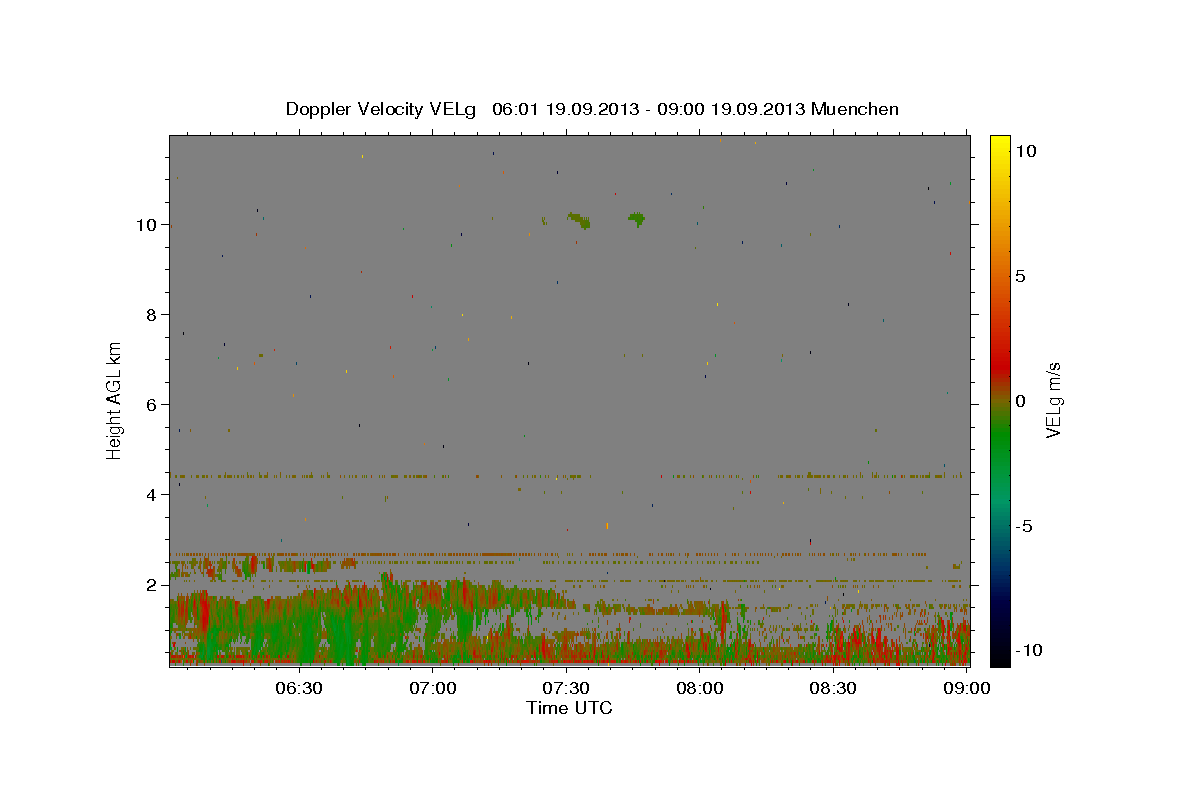Click the 'Time UTC' axis label
This screenshot has height=800, width=1200.
pos(569,708)
